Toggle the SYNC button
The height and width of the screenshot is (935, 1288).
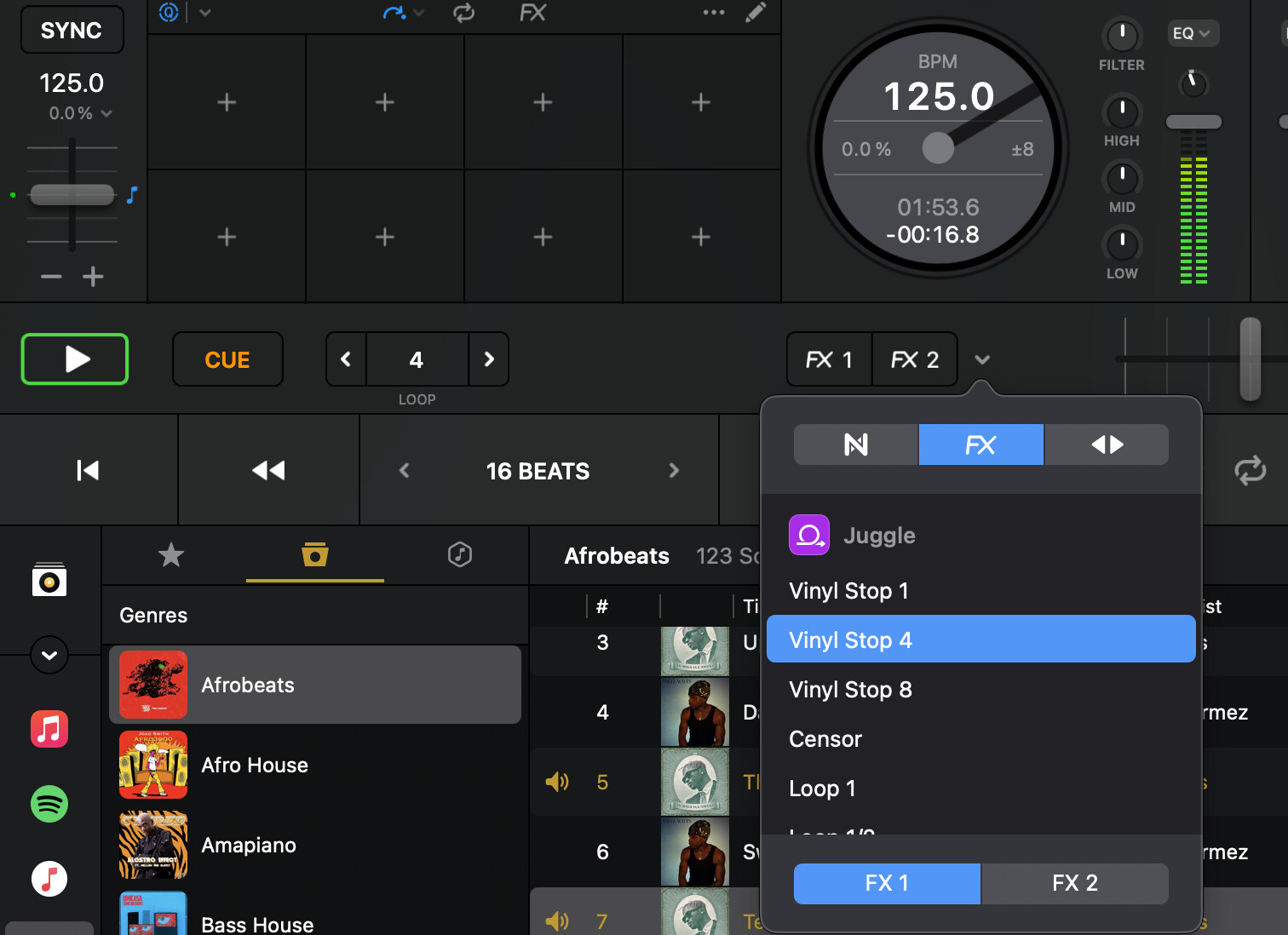[72, 31]
